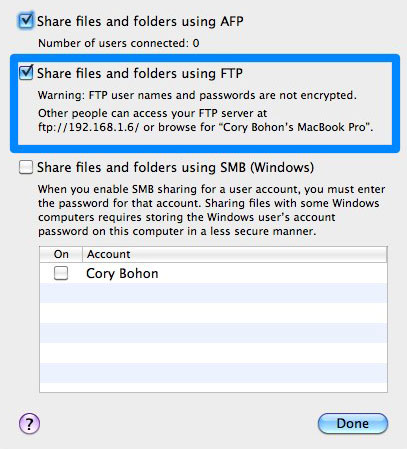Click the ftp://192.168.1.6/ address text
407x449 pixels.
click(x=88, y=127)
